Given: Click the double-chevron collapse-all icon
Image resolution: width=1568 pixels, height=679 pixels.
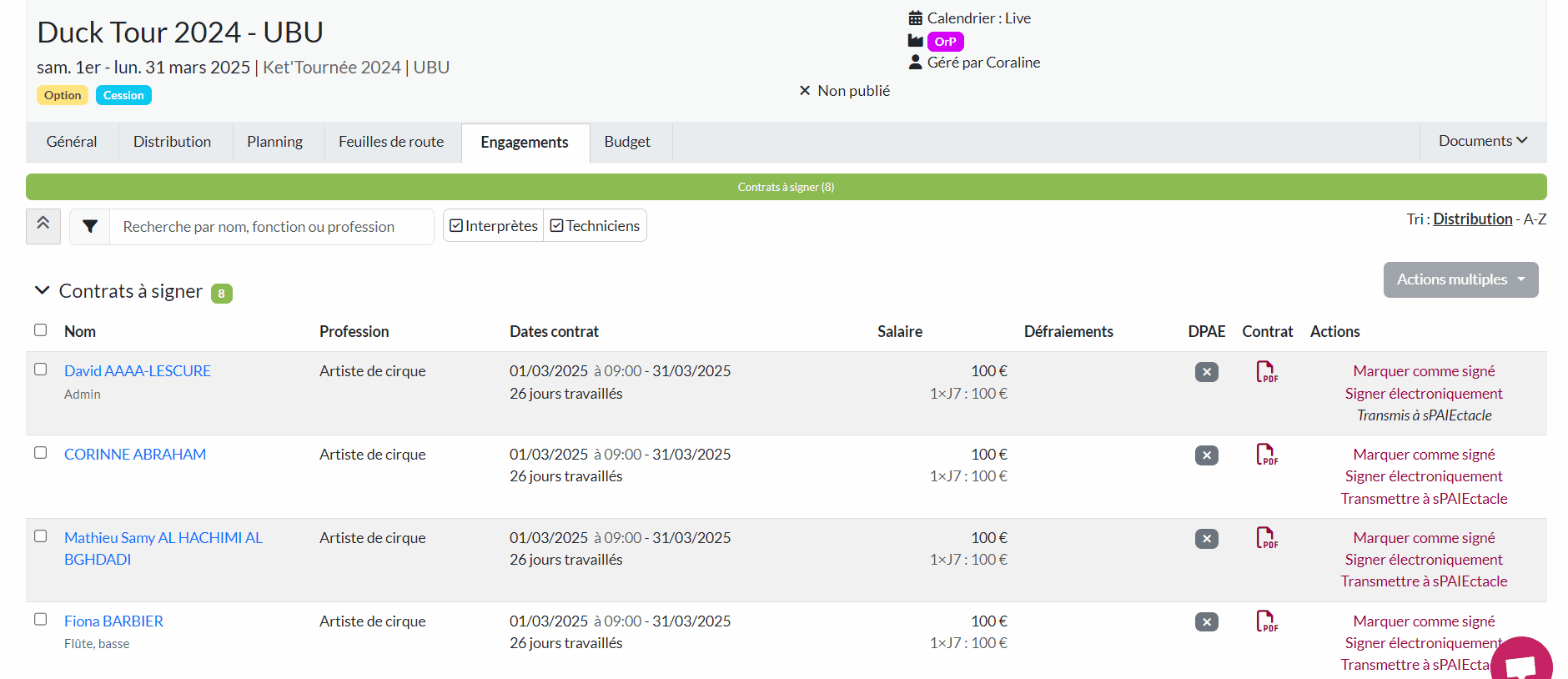Looking at the screenshot, I should (43, 225).
